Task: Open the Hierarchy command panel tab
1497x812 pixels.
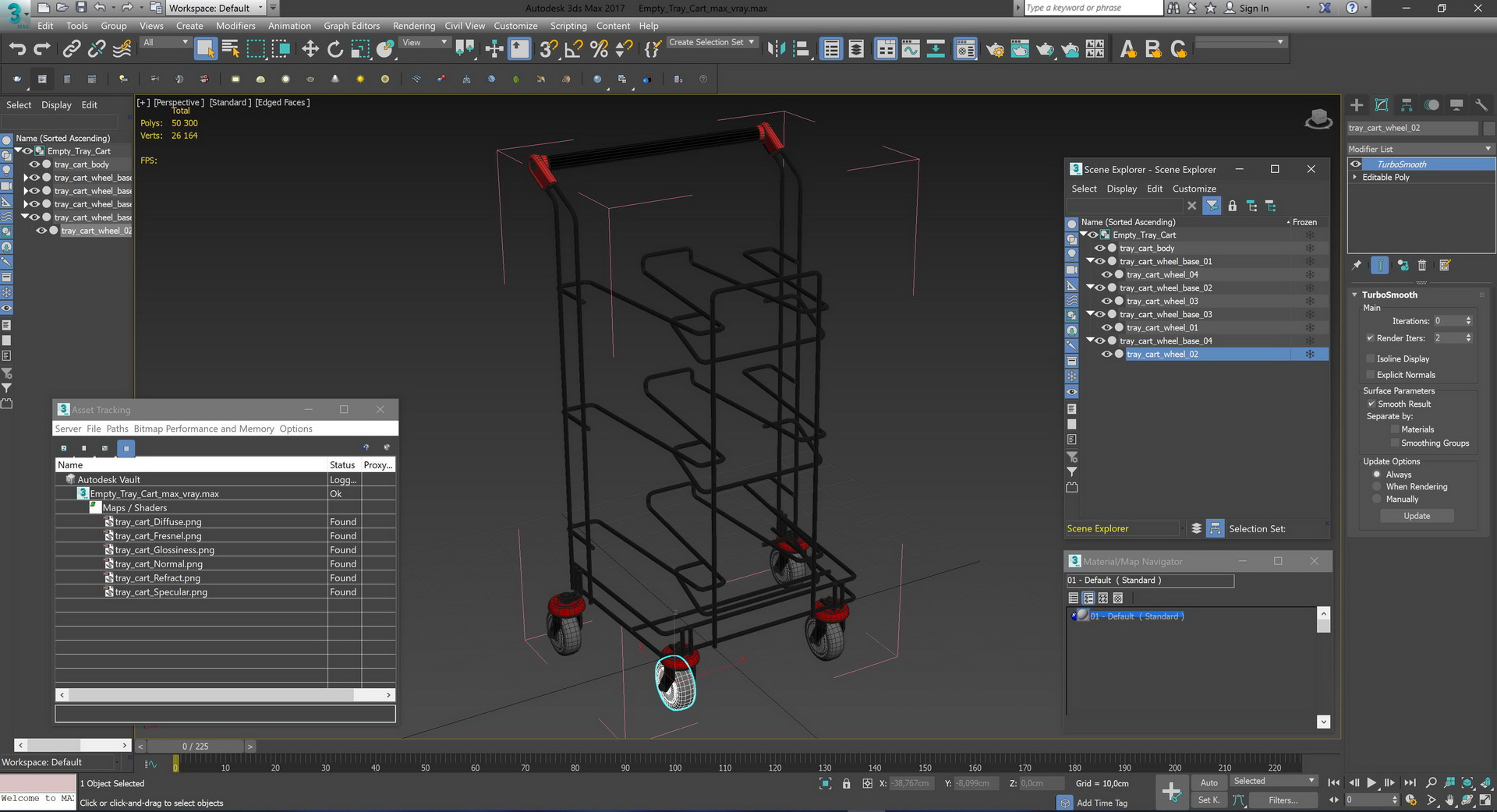Action: (1407, 104)
